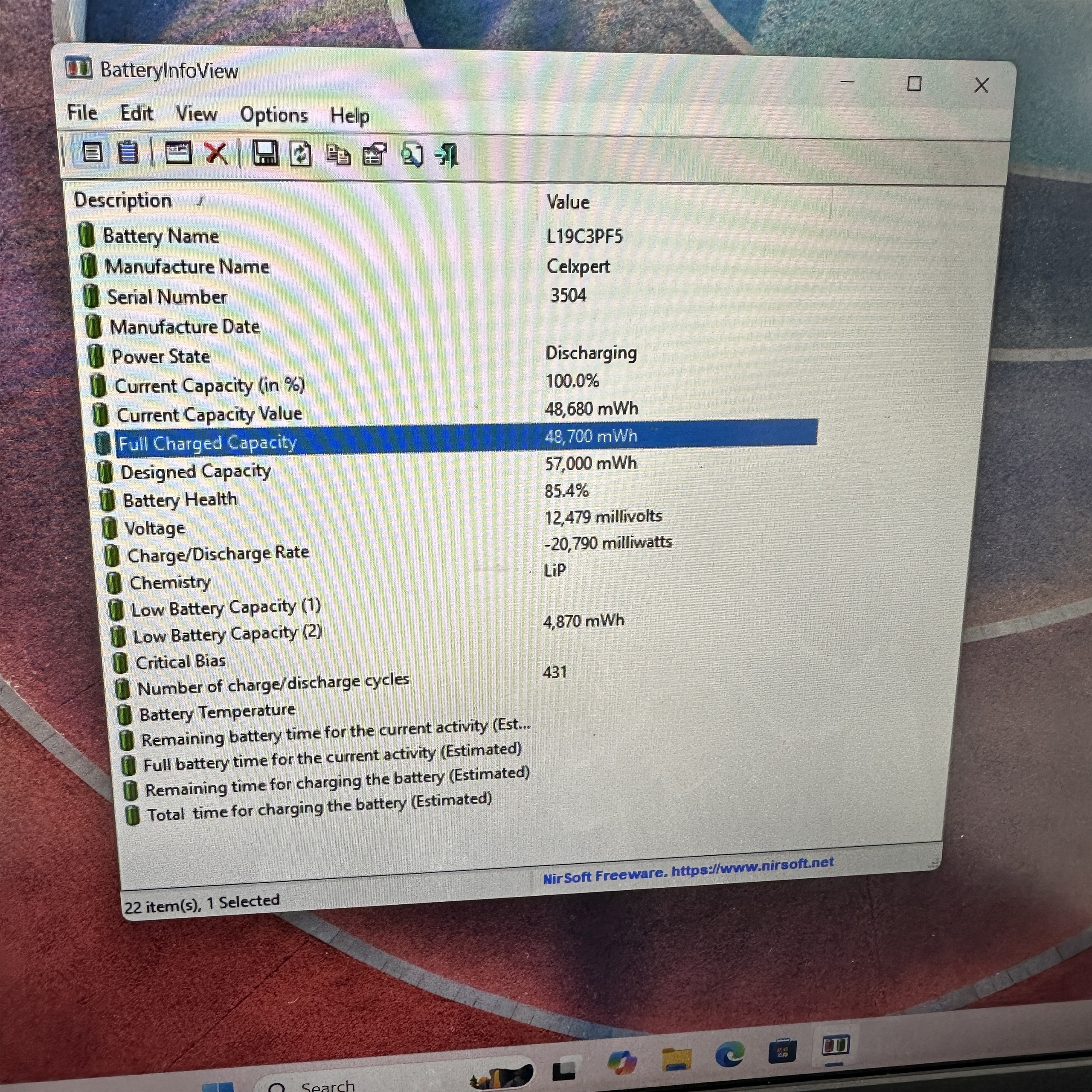Click the Show Battery Information toolbar icon
1092x1092 pixels.
tap(93, 151)
